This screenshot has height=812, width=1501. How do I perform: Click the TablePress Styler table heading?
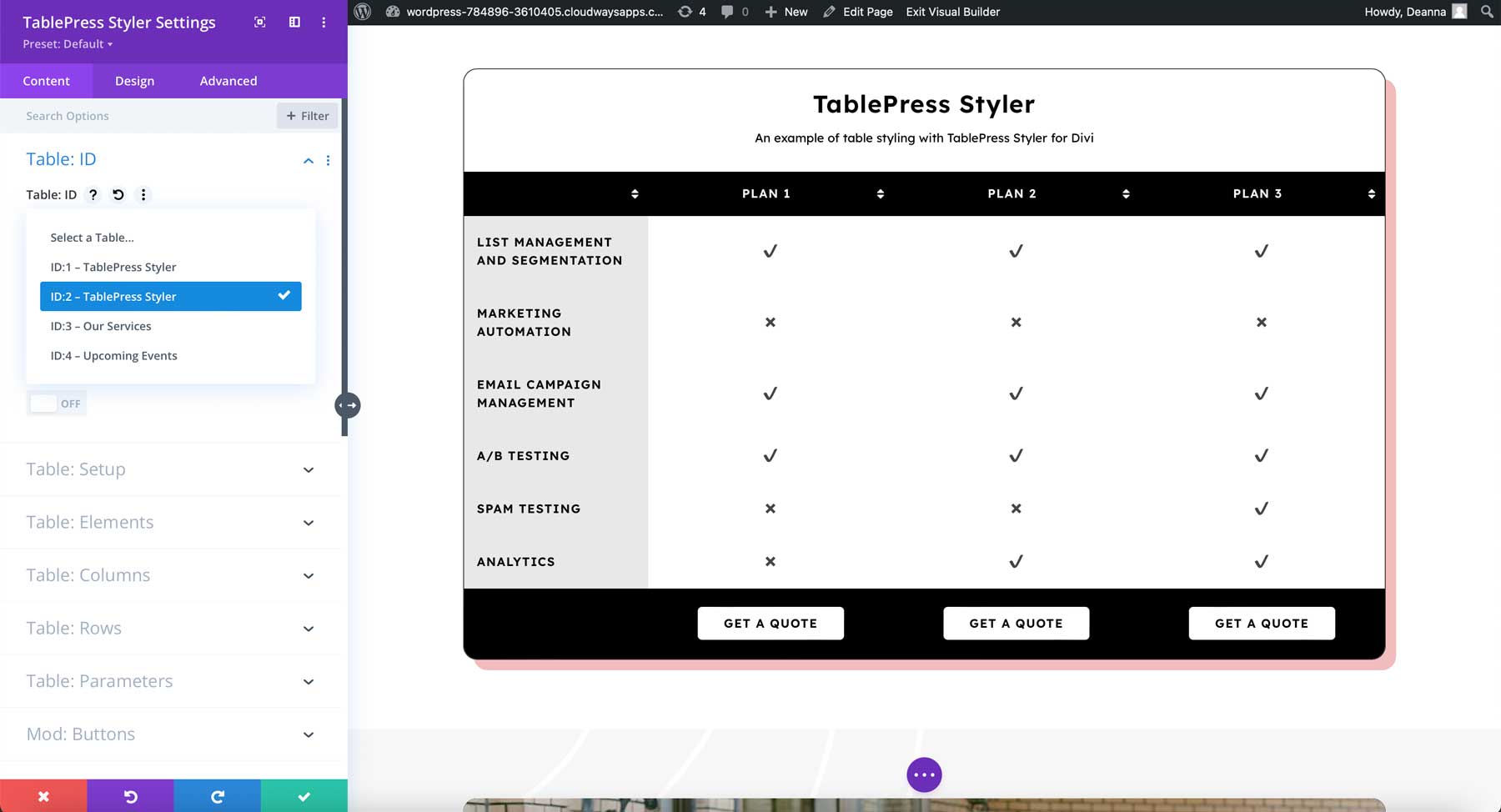[x=924, y=104]
